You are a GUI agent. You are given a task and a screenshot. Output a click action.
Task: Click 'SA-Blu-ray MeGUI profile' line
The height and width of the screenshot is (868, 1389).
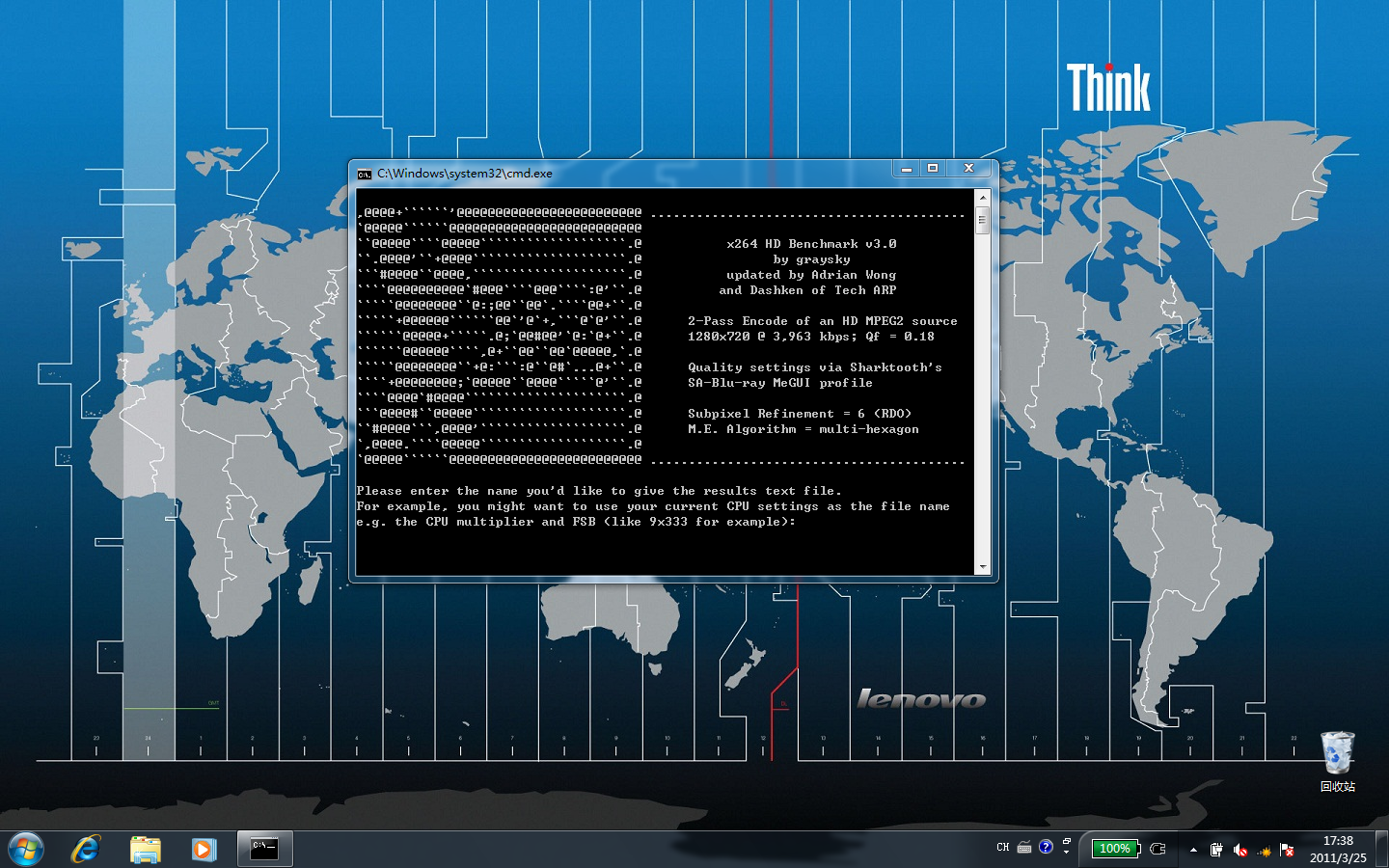(780, 383)
